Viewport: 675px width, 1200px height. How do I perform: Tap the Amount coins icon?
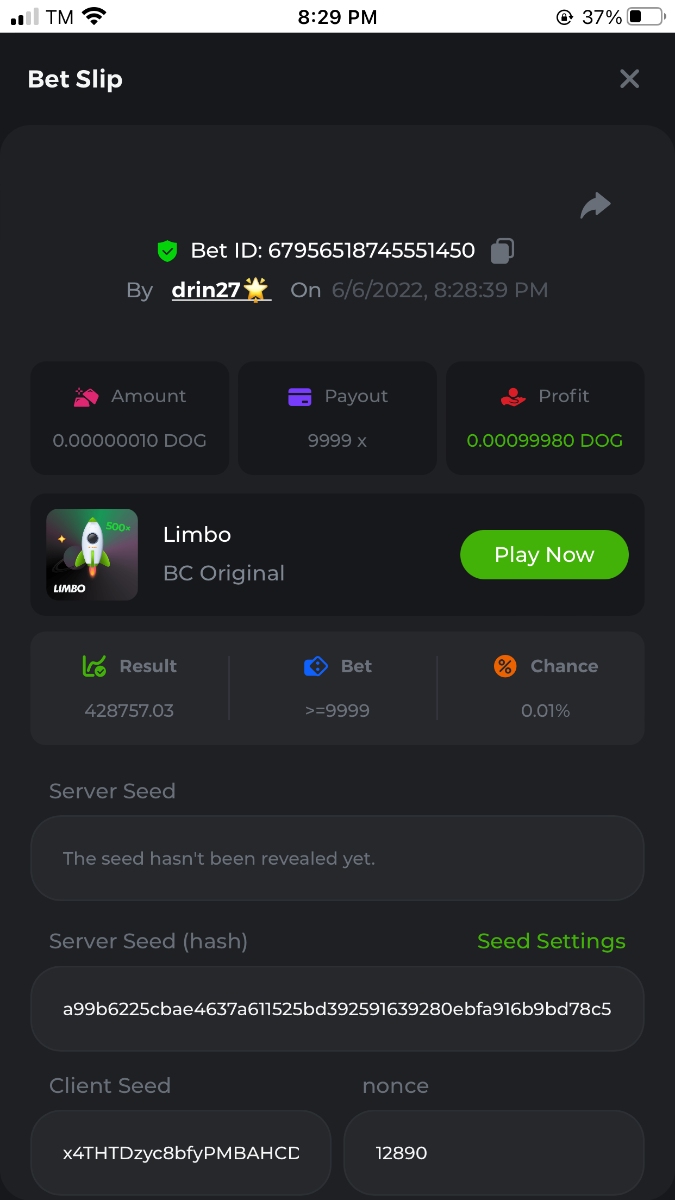tap(86, 397)
